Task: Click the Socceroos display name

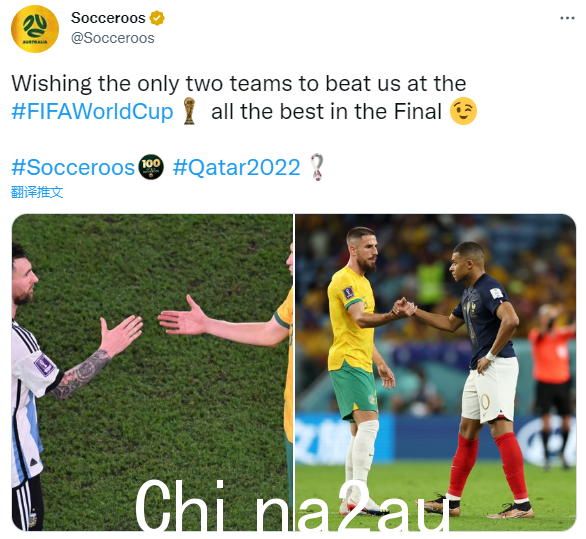Action: coord(108,18)
